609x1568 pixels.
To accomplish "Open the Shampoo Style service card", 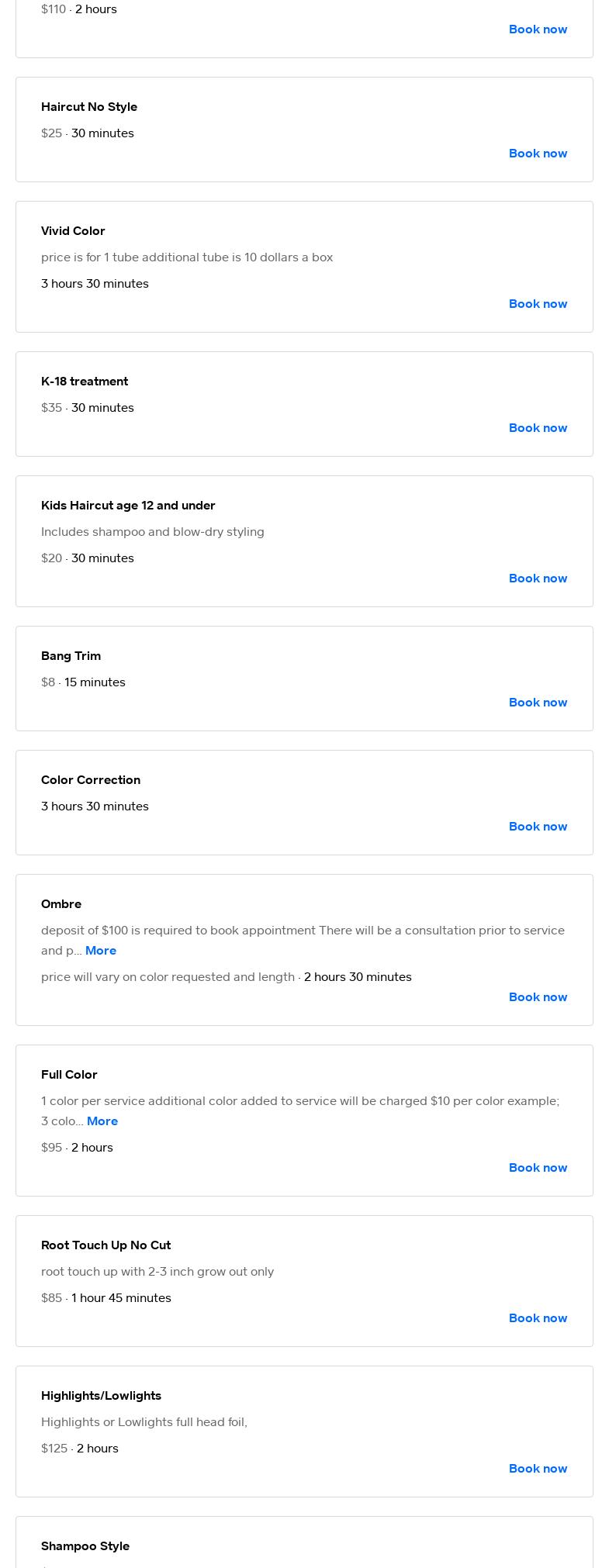I will (304, 1542).
